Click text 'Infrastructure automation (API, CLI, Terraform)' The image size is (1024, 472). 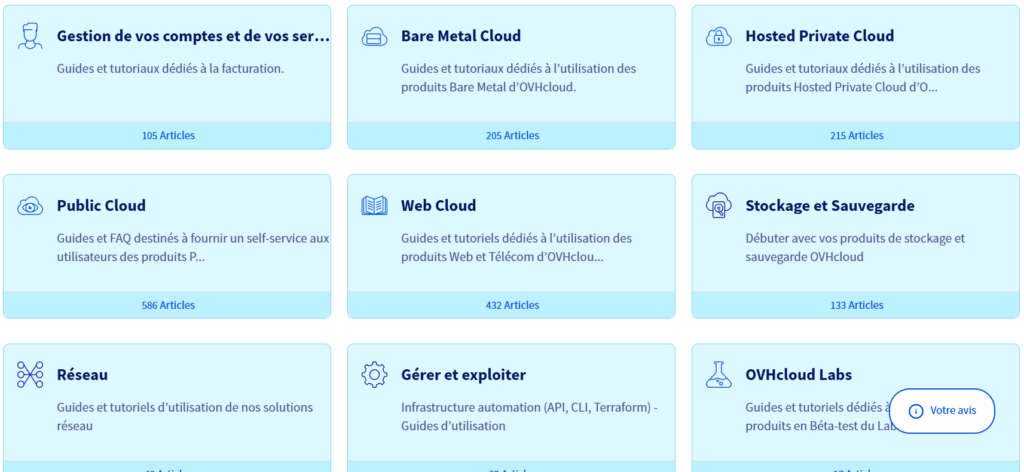(525, 407)
